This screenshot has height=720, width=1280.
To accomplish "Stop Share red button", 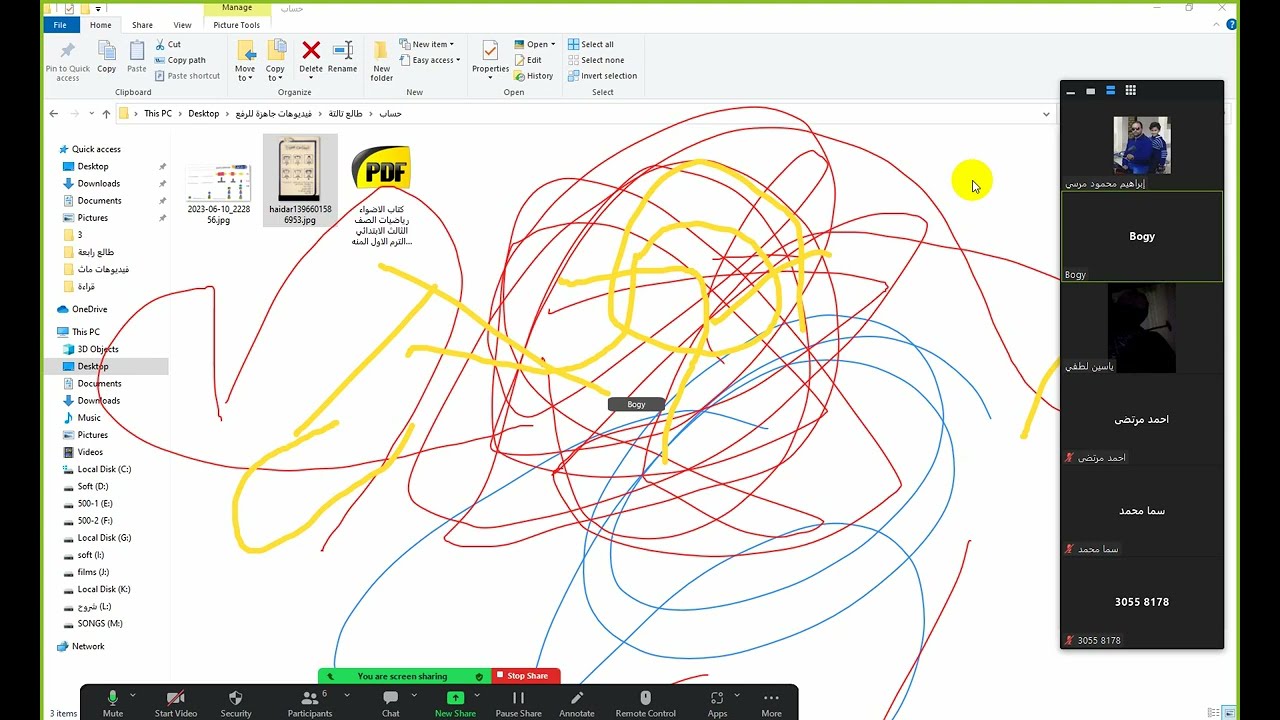I will point(526,676).
